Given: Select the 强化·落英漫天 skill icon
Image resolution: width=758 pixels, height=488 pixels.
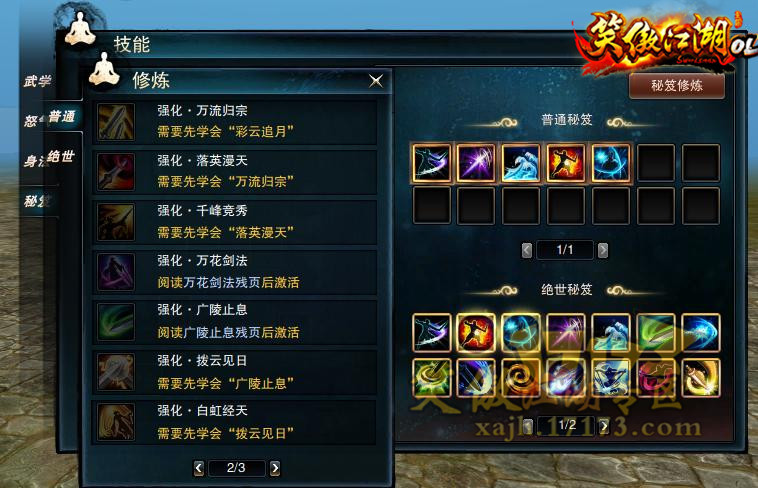Looking at the screenshot, I should click(x=116, y=172).
